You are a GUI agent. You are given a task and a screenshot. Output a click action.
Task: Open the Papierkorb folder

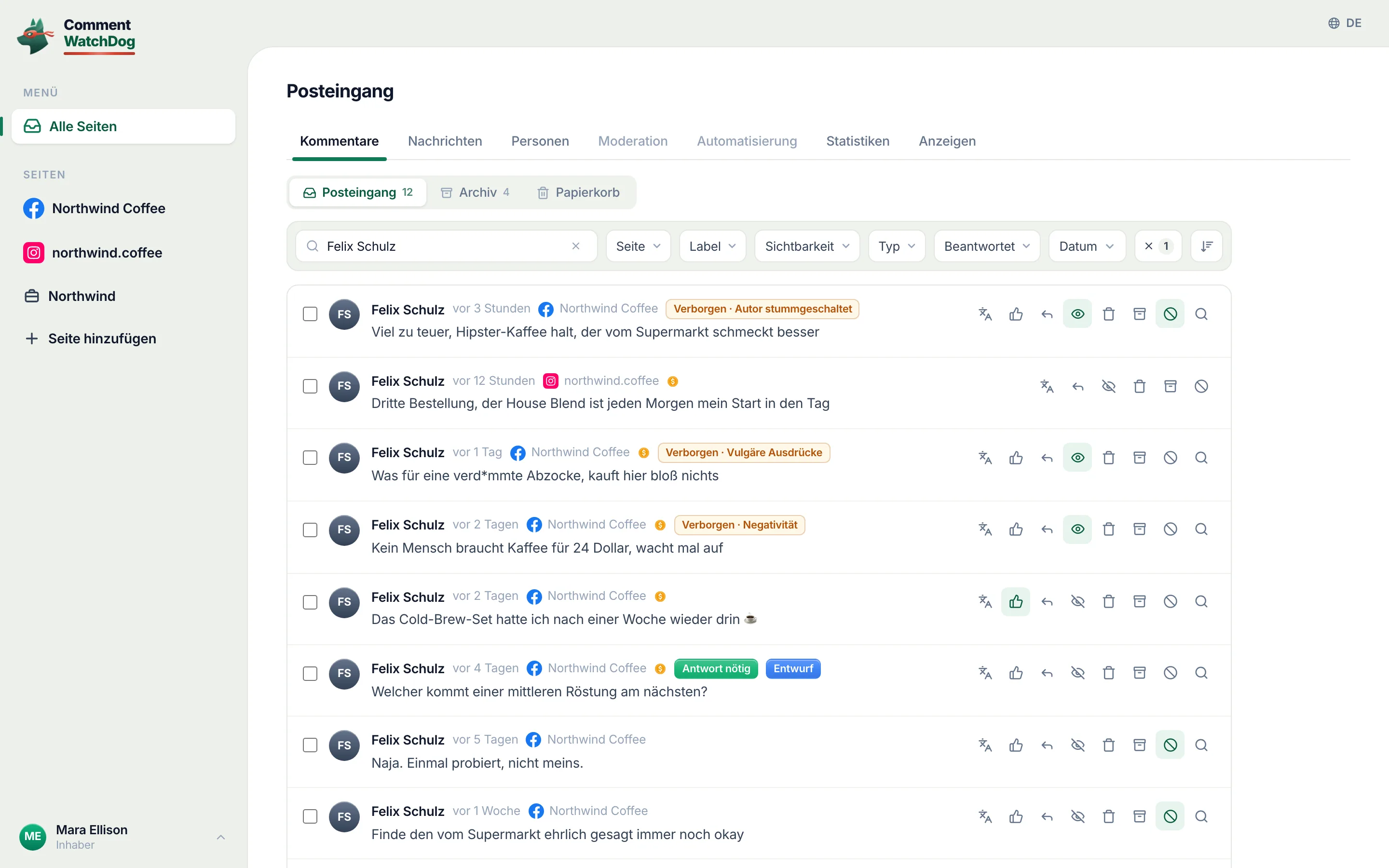click(579, 192)
